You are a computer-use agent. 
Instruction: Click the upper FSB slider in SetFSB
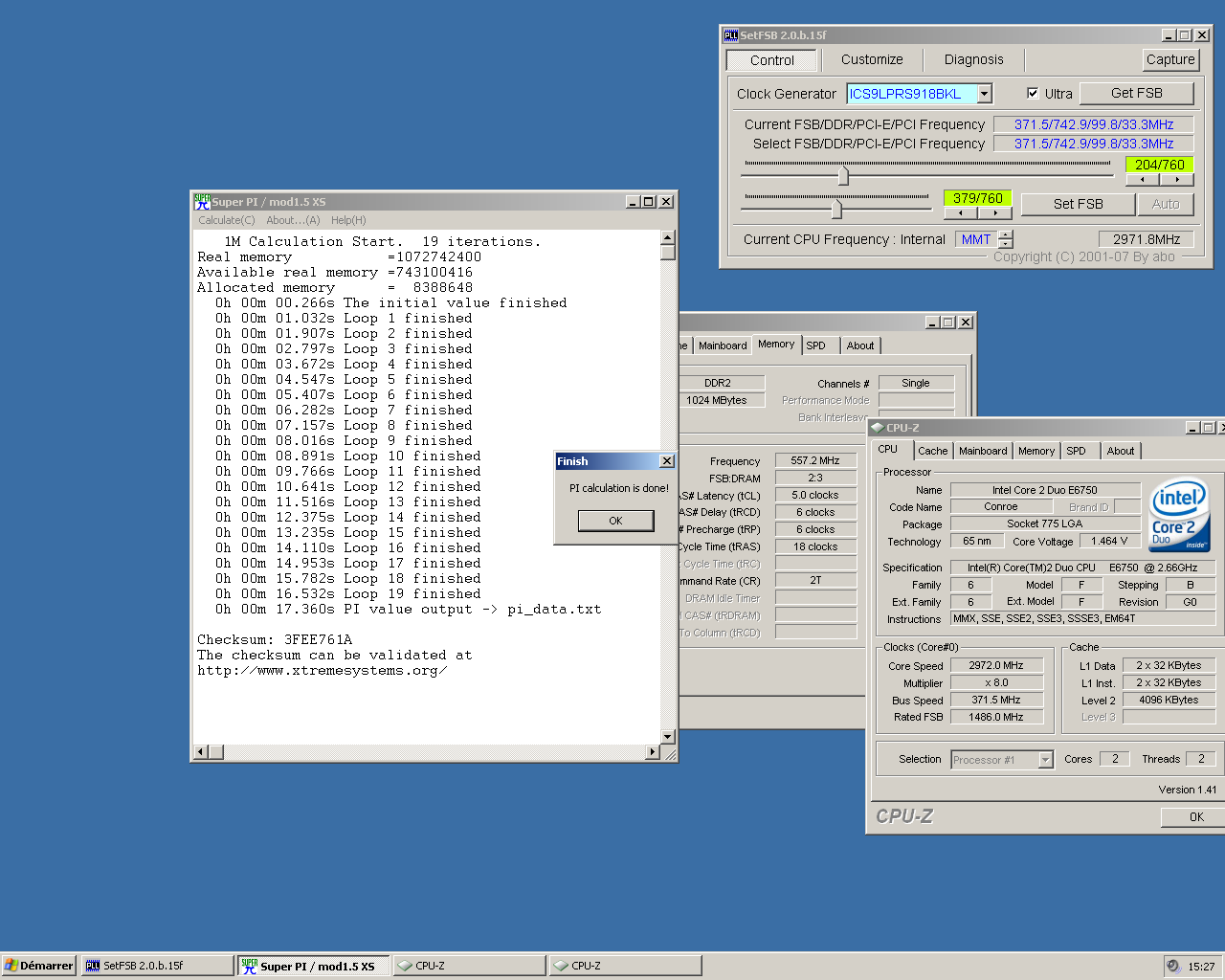tap(842, 176)
